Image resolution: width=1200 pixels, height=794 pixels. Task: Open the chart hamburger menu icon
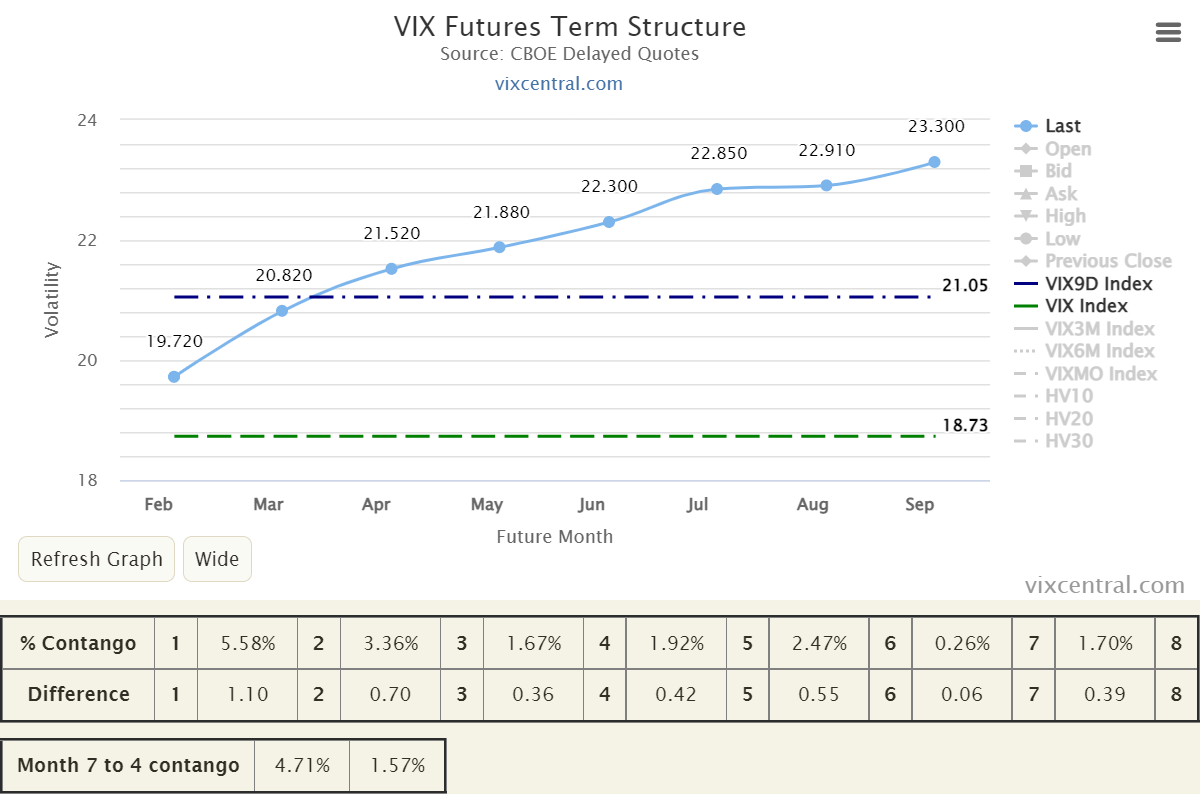coord(1168,33)
